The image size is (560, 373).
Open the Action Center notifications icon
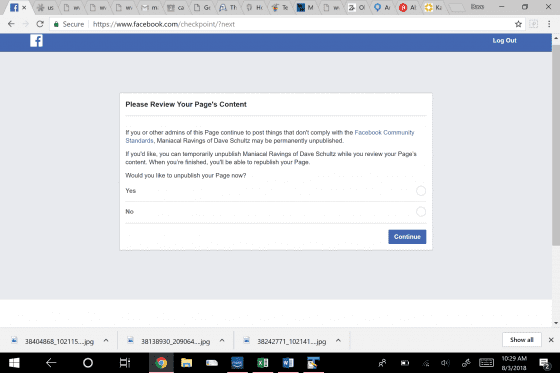click(x=545, y=364)
